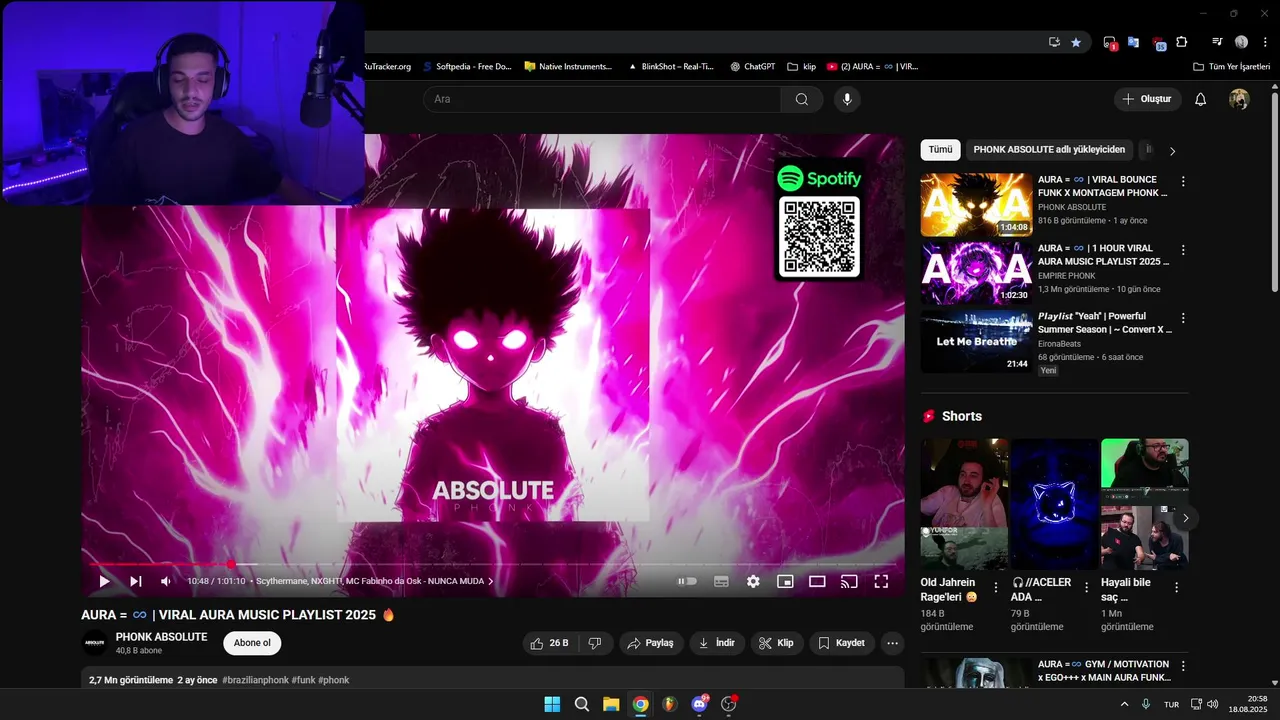
Task: Open Native Instruments bookmark
Action: click(x=567, y=66)
